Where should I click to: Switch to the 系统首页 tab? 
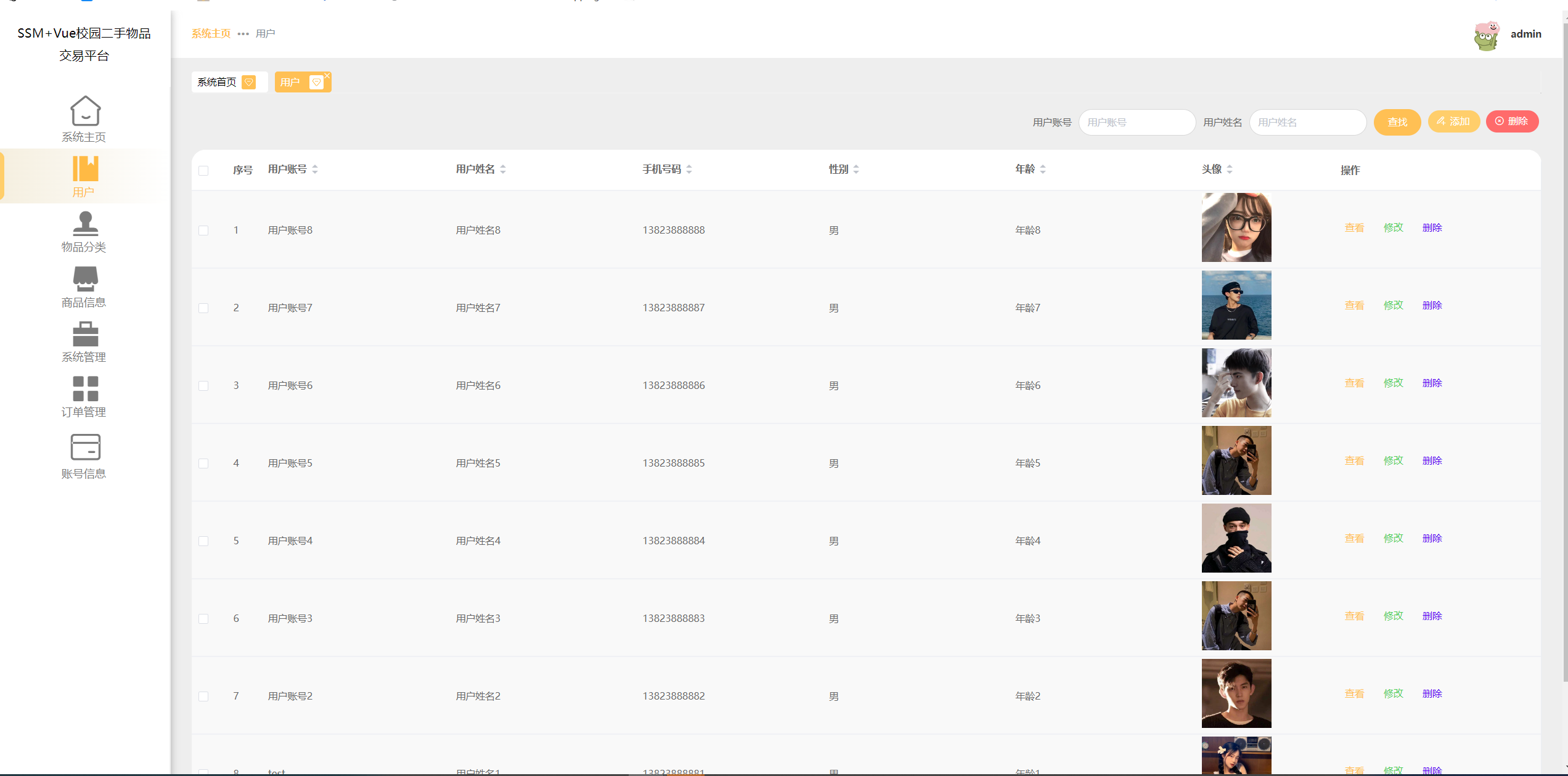[217, 82]
